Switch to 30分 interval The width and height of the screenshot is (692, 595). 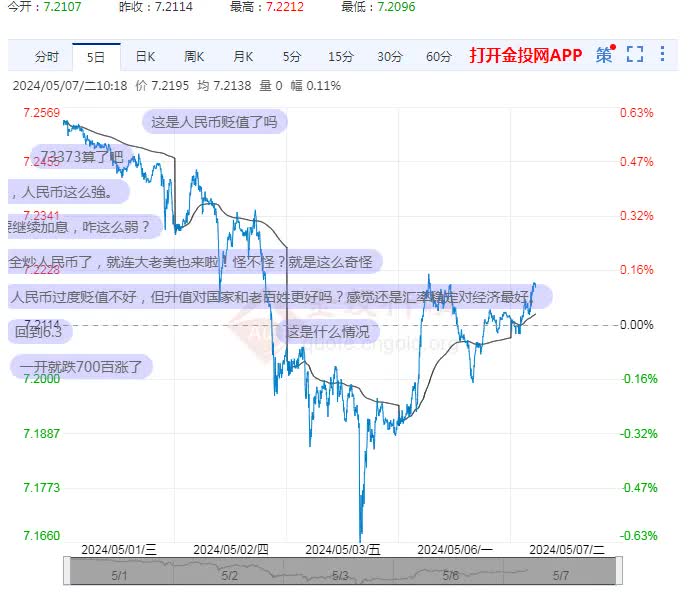[x=389, y=57]
